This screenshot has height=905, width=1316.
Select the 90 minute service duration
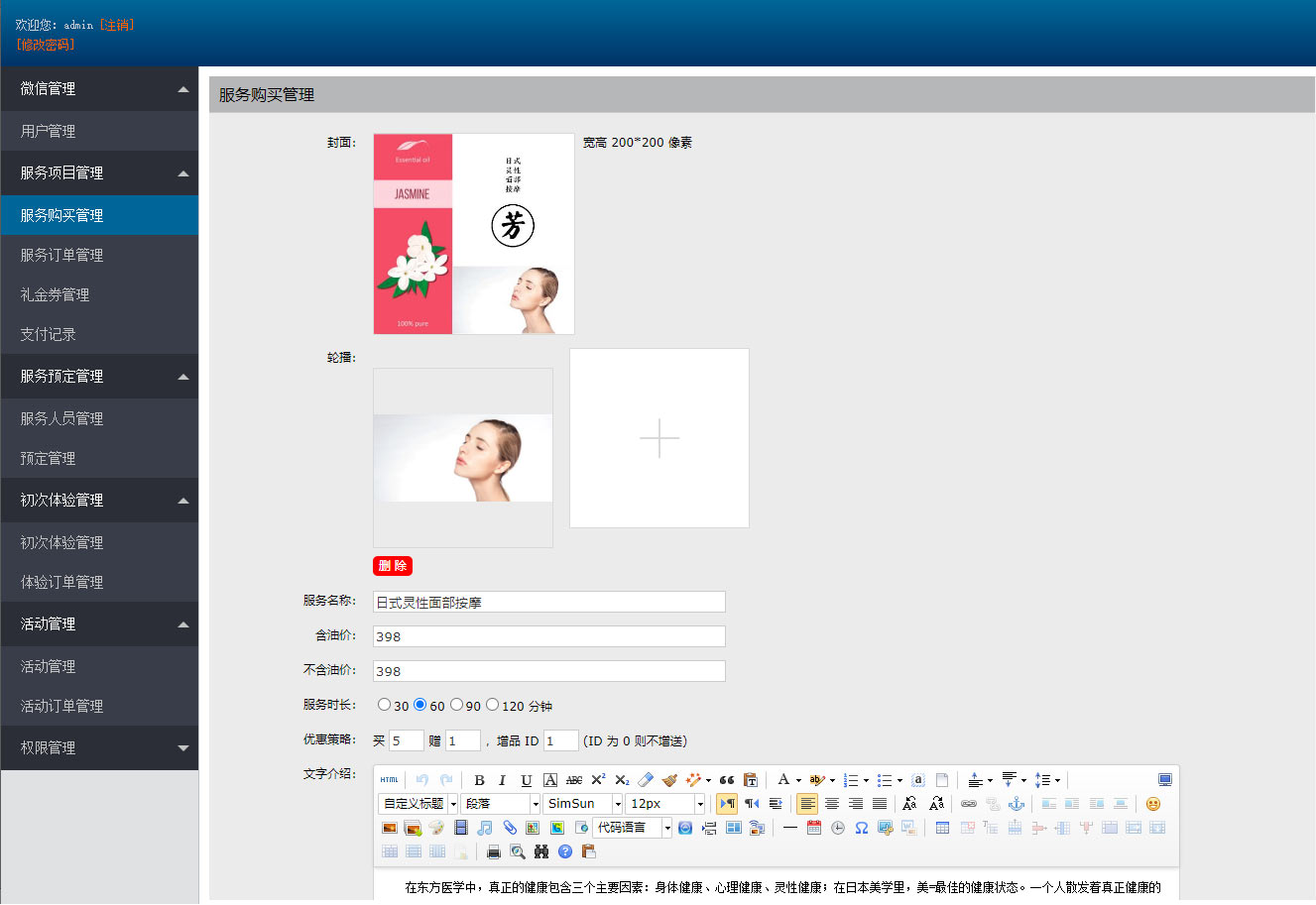456,705
